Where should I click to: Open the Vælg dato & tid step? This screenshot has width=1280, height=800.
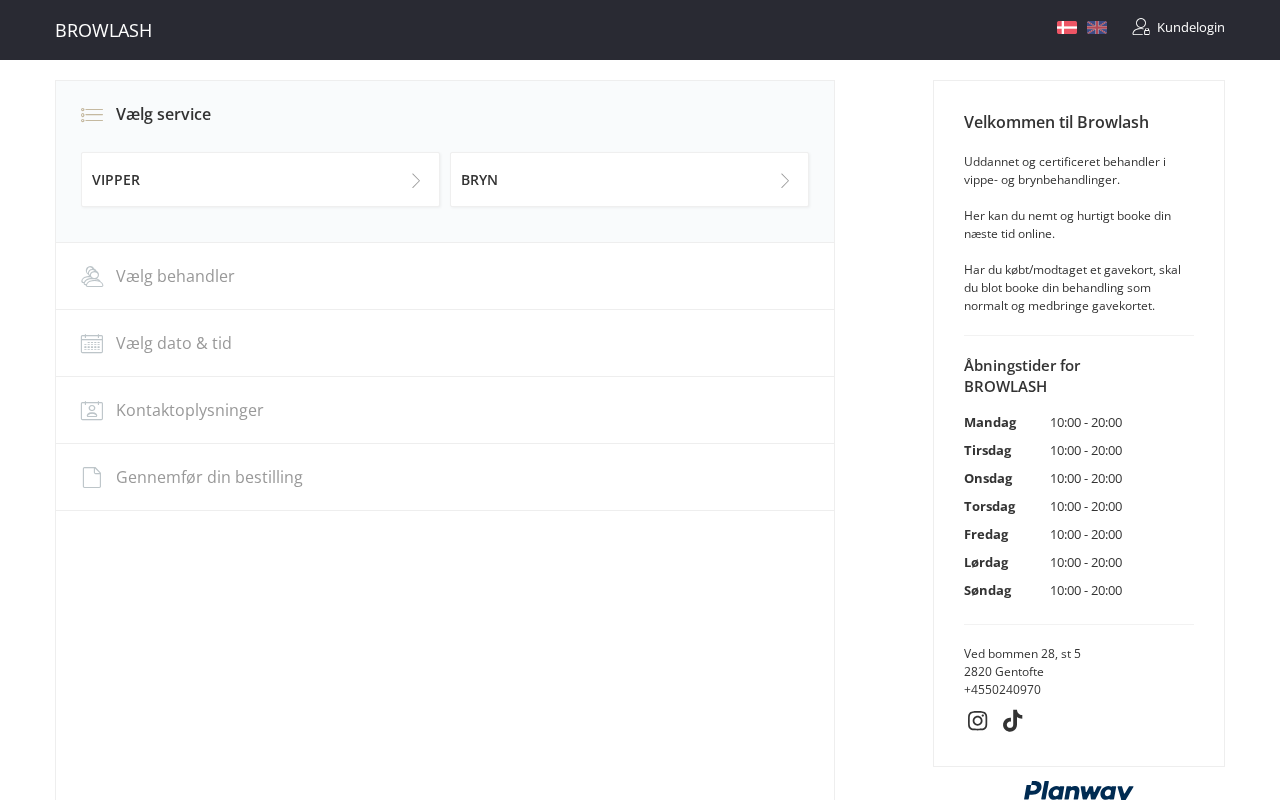[x=174, y=344]
